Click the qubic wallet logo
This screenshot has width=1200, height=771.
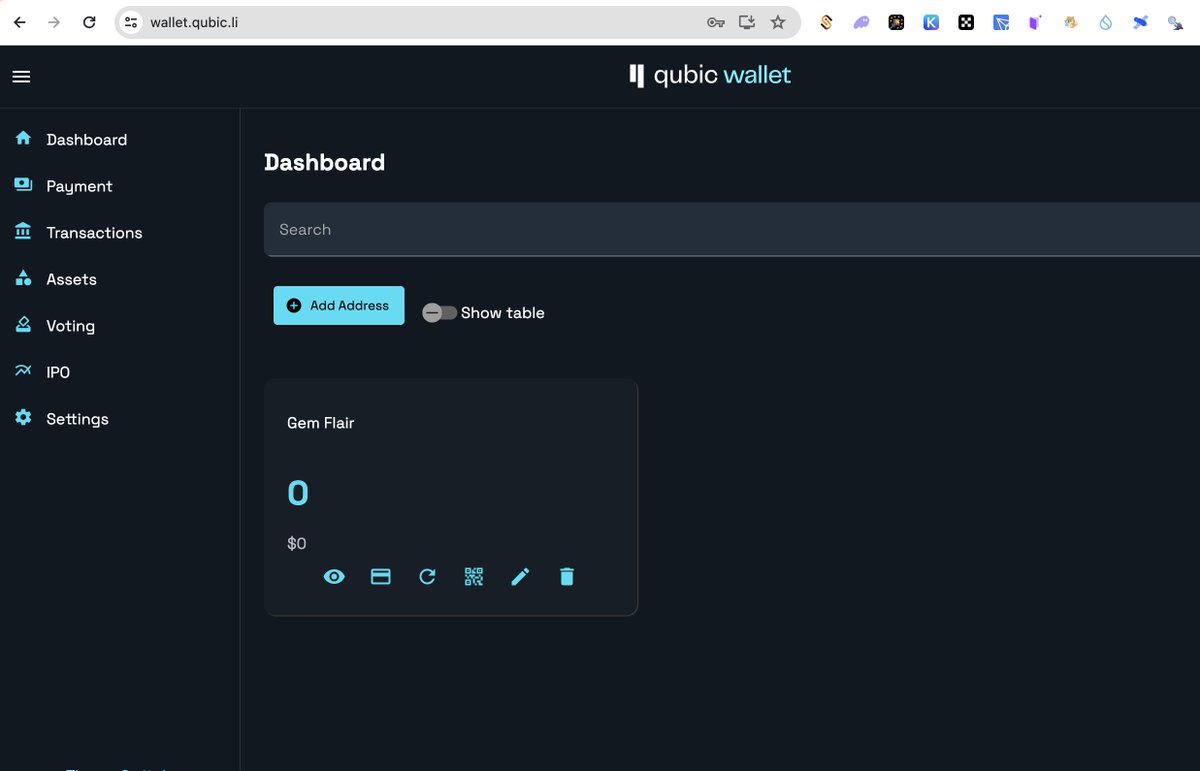[x=710, y=75]
